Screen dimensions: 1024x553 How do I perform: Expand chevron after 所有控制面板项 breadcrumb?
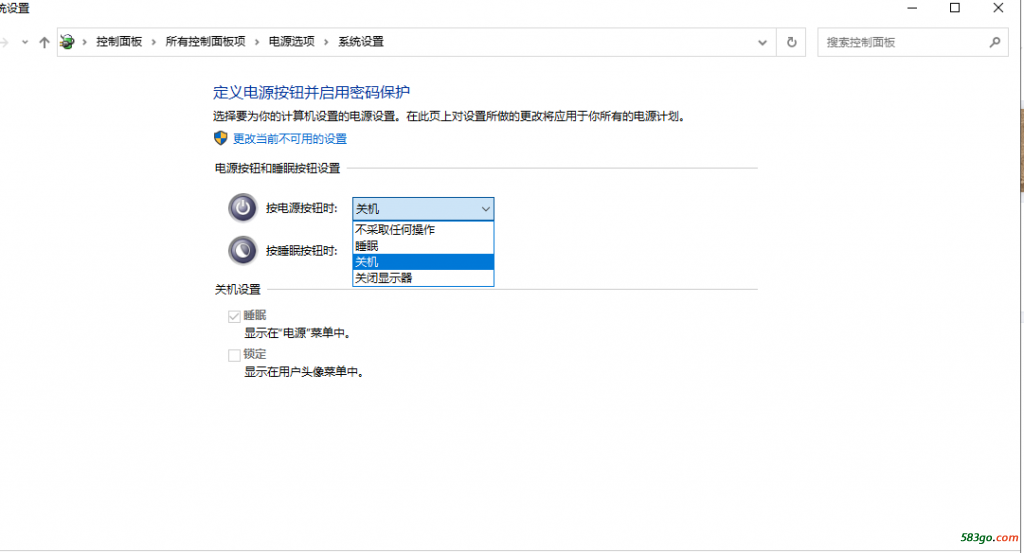[257, 42]
